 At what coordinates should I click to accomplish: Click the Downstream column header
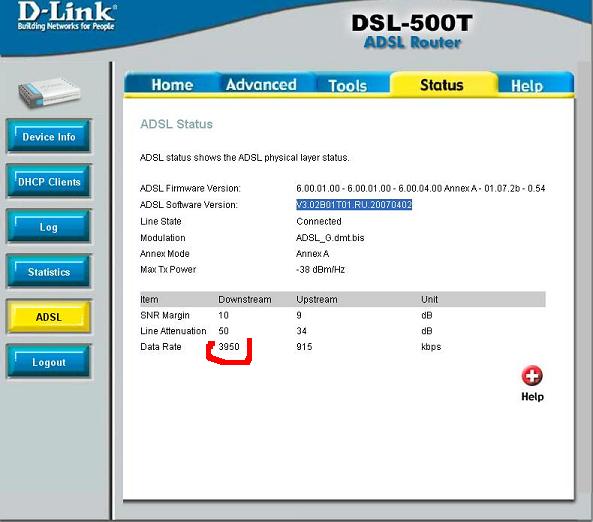[x=245, y=299]
